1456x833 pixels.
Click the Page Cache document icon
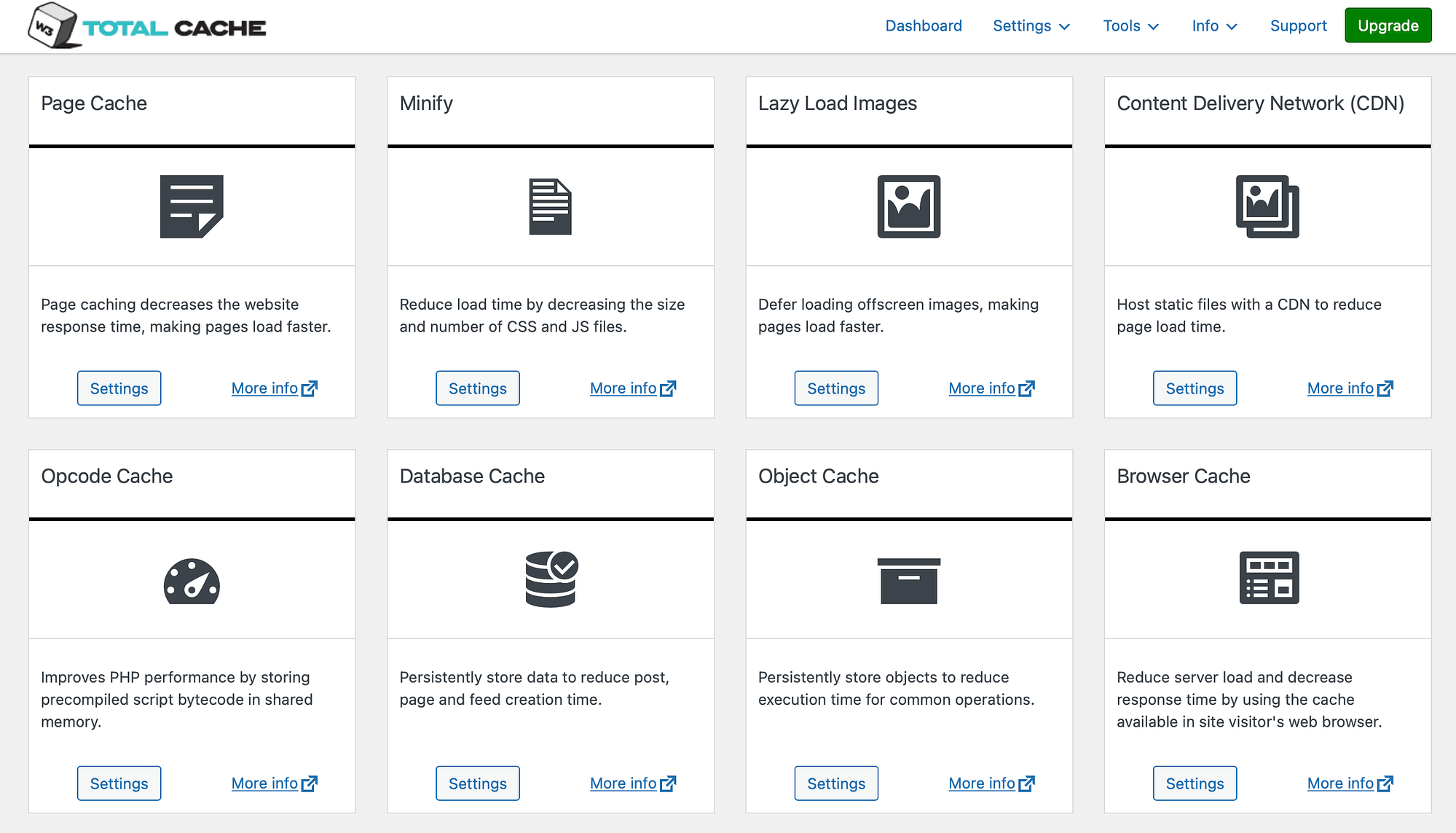(191, 207)
